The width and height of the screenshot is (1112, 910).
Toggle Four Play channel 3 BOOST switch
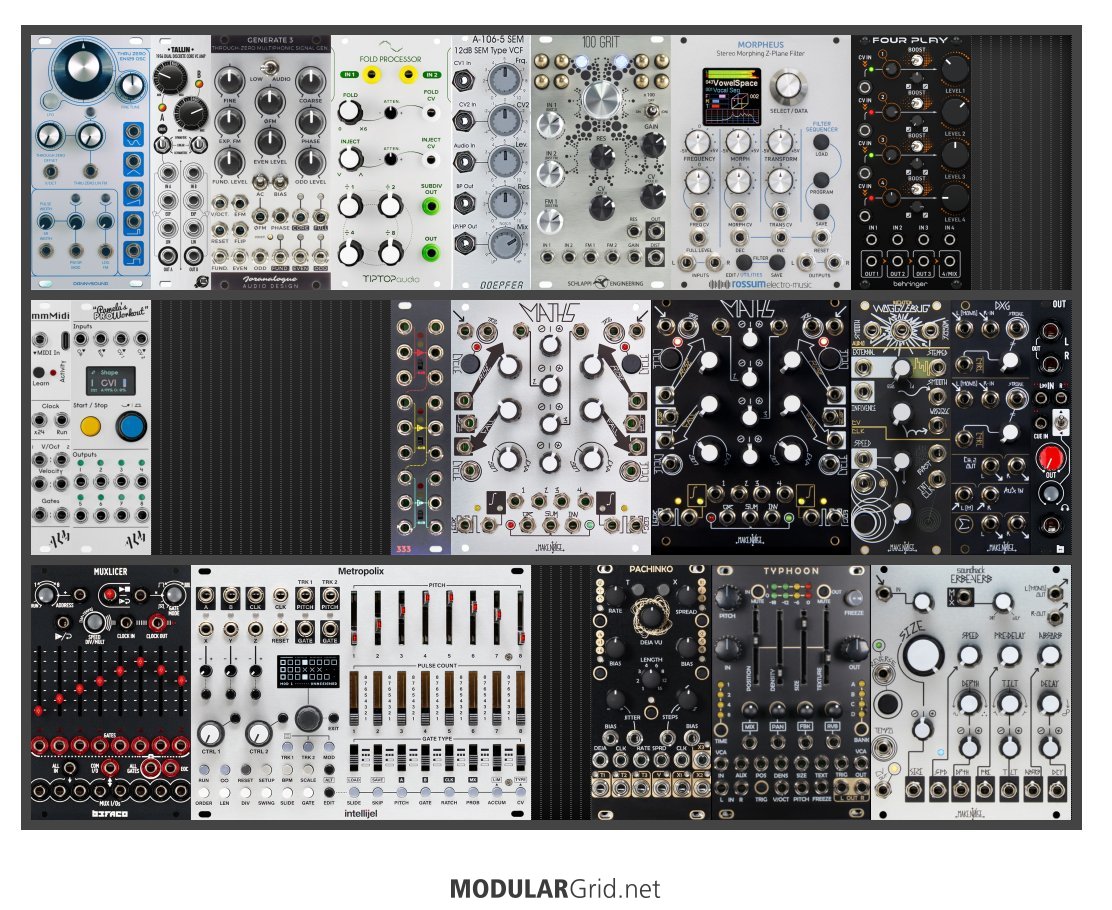pyautogui.click(x=918, y=146)
